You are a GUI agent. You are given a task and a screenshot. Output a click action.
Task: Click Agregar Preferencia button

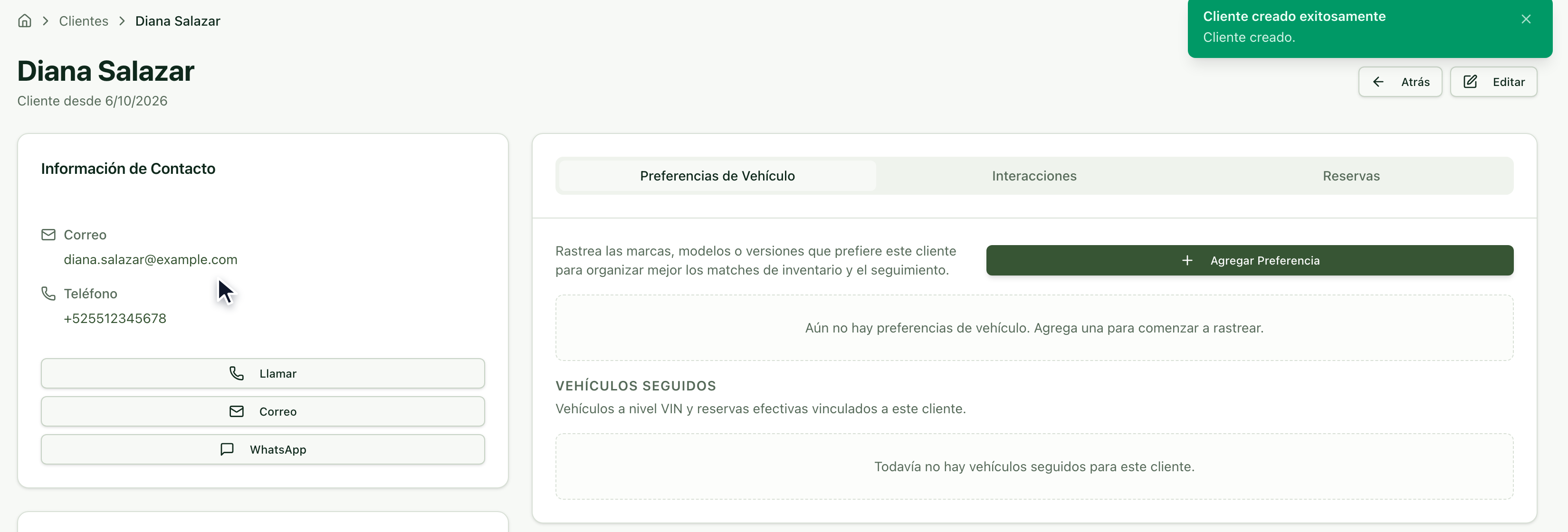click(1250, 260)
